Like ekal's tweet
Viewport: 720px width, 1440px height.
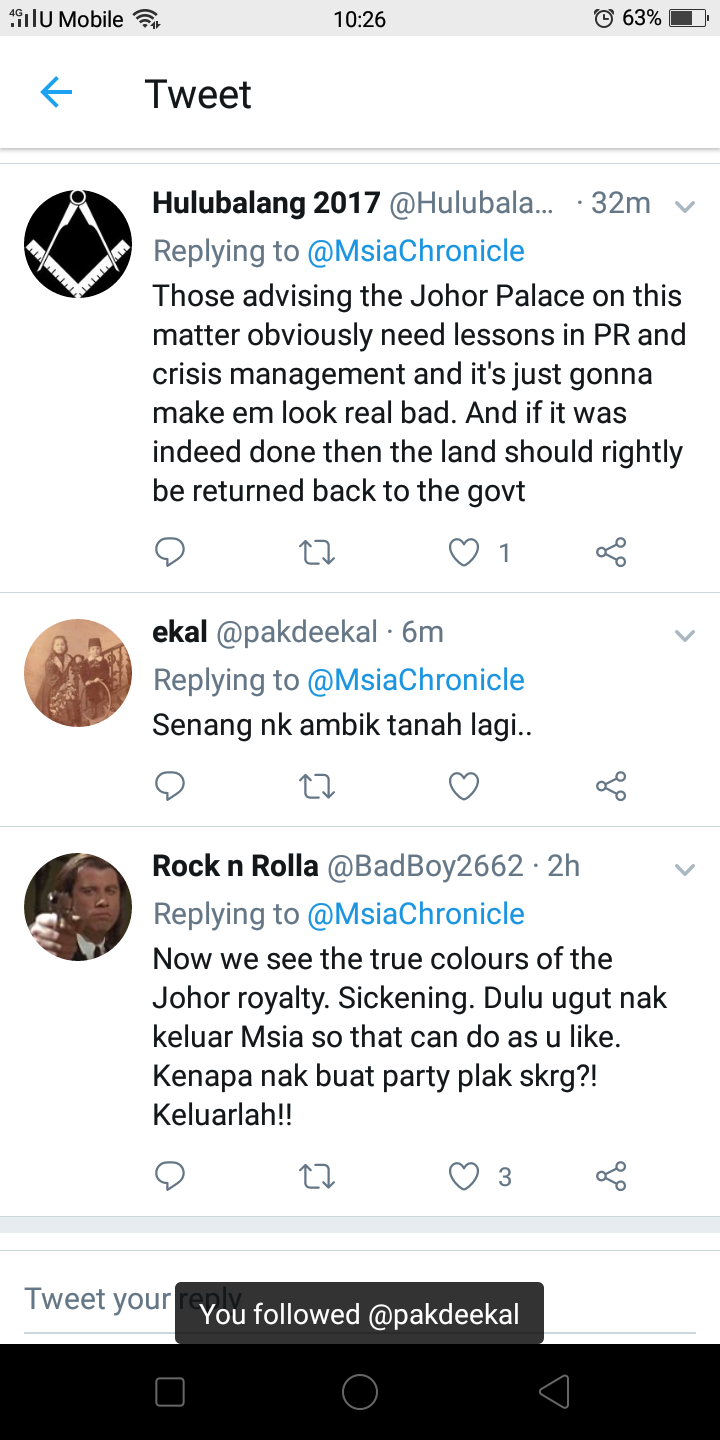click(x=464, y=786)
